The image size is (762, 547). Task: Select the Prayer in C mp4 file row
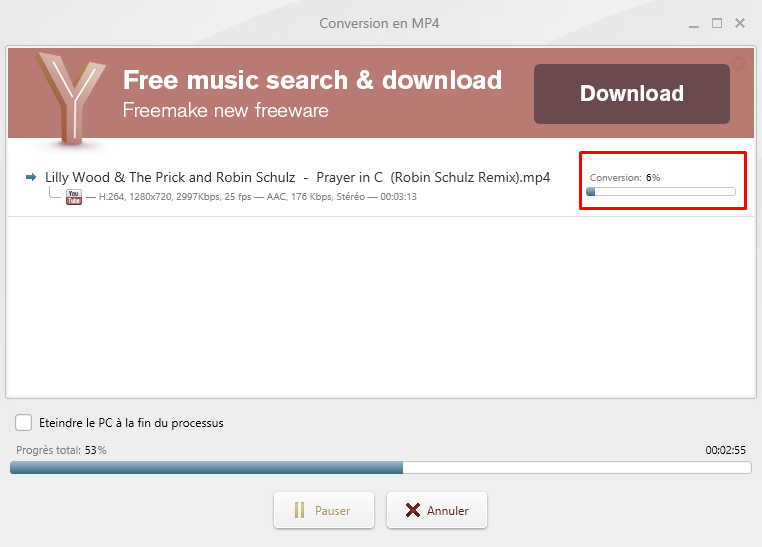pos(381,185)
